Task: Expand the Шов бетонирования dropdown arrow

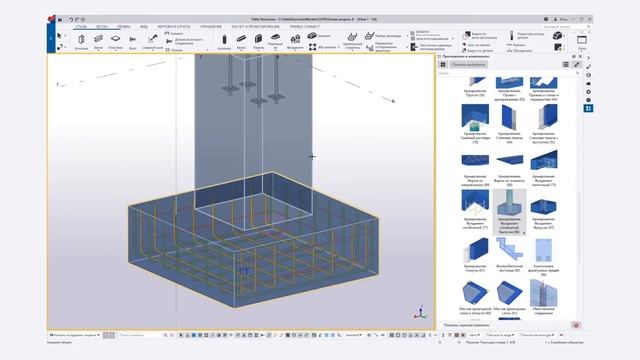Action: coord(453,39)
